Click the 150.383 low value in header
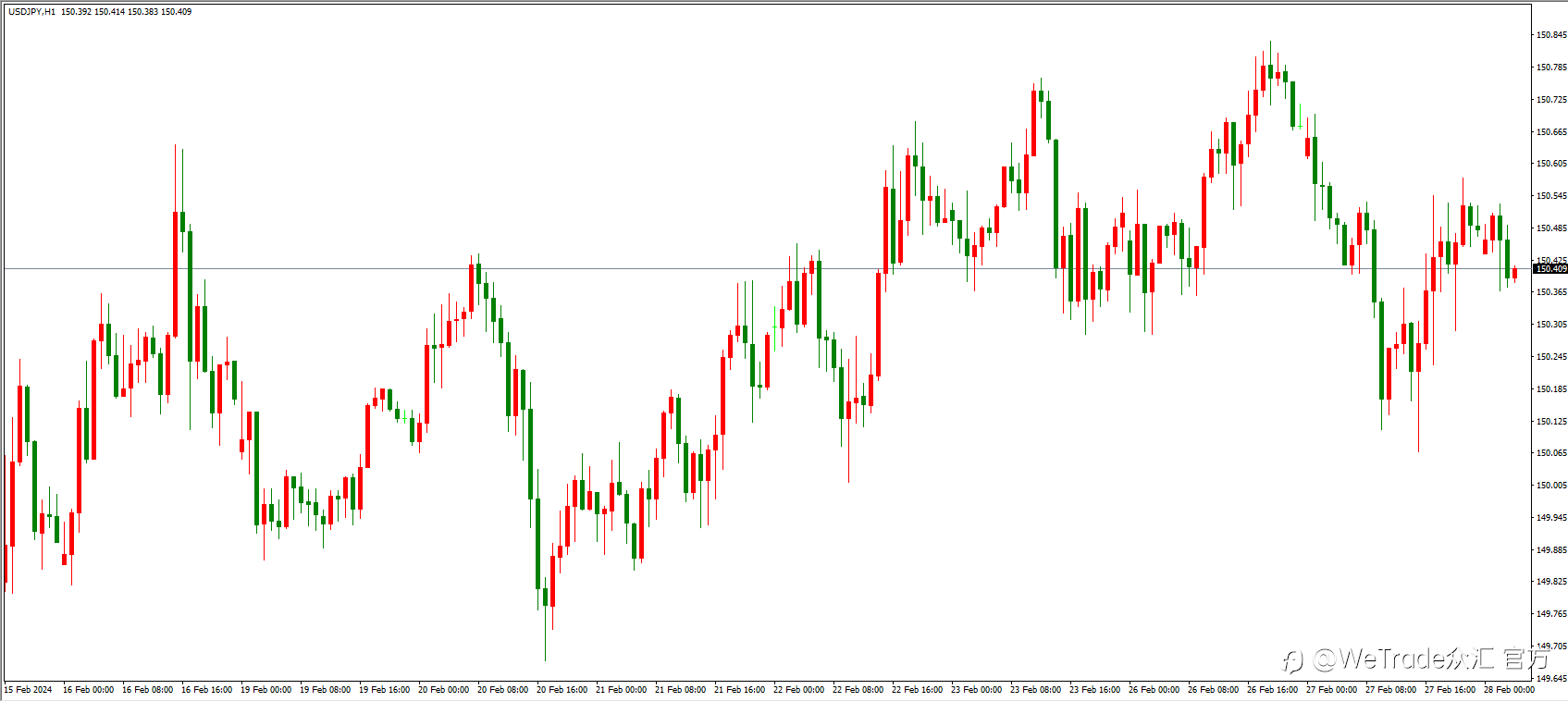Viewport: 1568px width, 702px height. [x=142, y=12]
